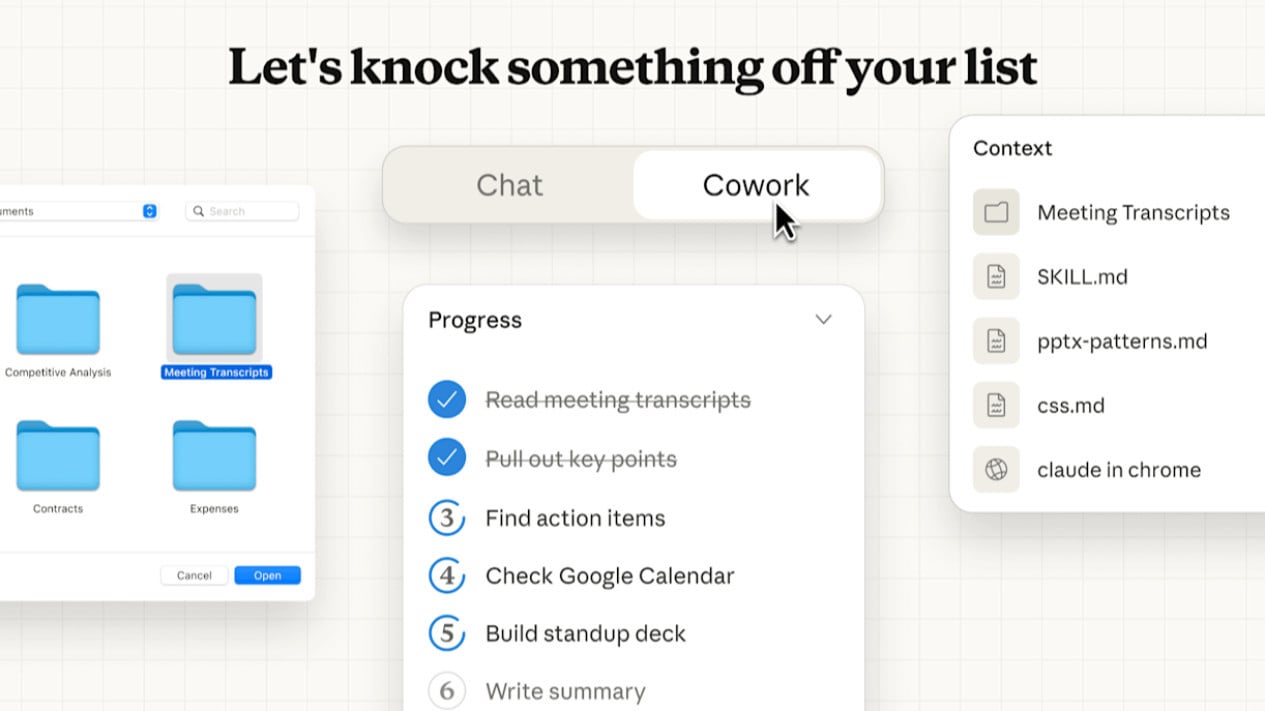Image resolution: width=1265 pixels, height=711 pixels.
Task: Click step 3 circle for Find action items
Action: click(x=447, y=518)
